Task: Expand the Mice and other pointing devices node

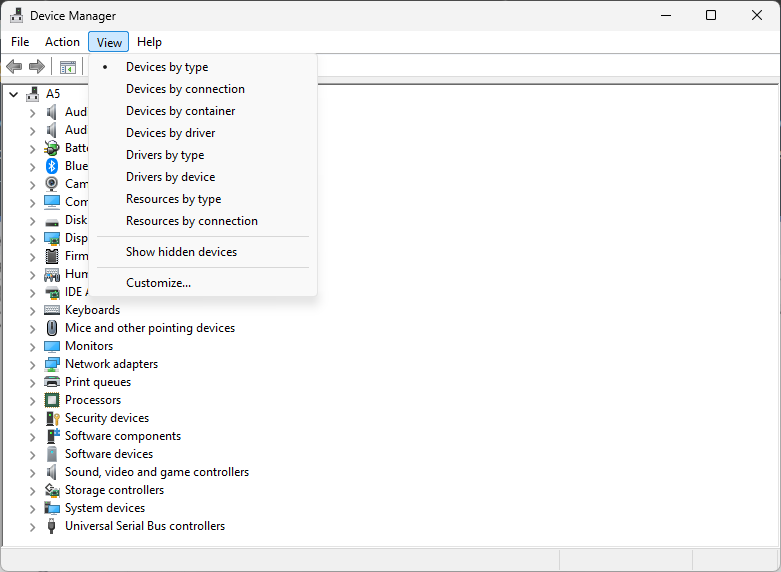Action: point(32,328)
